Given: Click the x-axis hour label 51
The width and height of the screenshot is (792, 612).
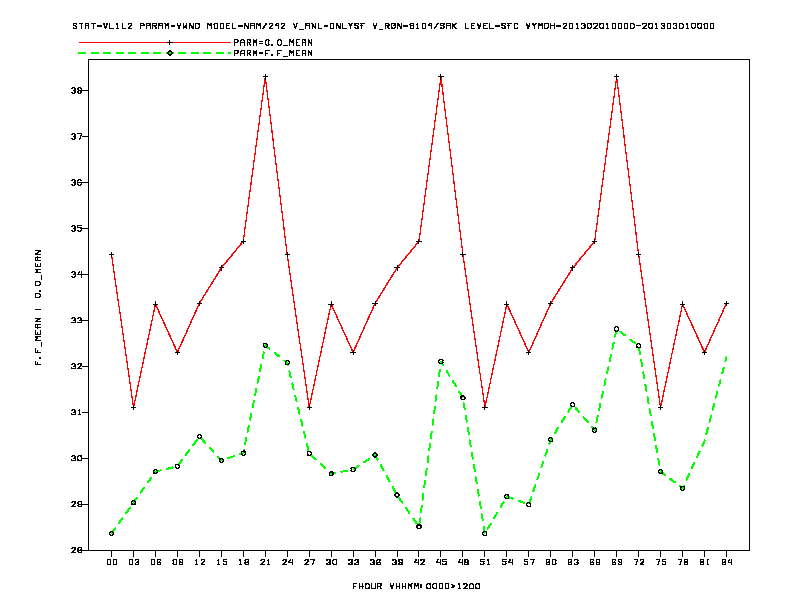Looking at the screenshot, I should tap(485, 562).
